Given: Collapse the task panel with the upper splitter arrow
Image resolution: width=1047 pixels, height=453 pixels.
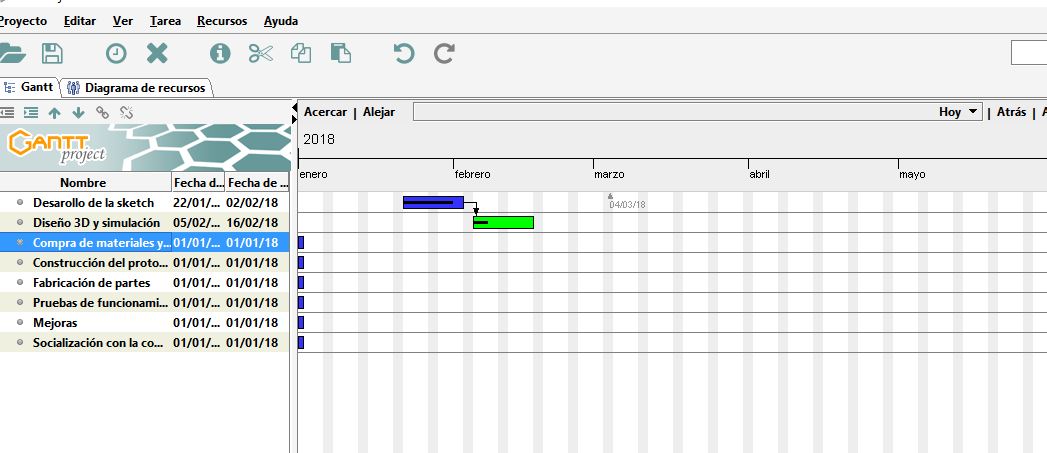Looking at the screenshot, I should (294, 107).
